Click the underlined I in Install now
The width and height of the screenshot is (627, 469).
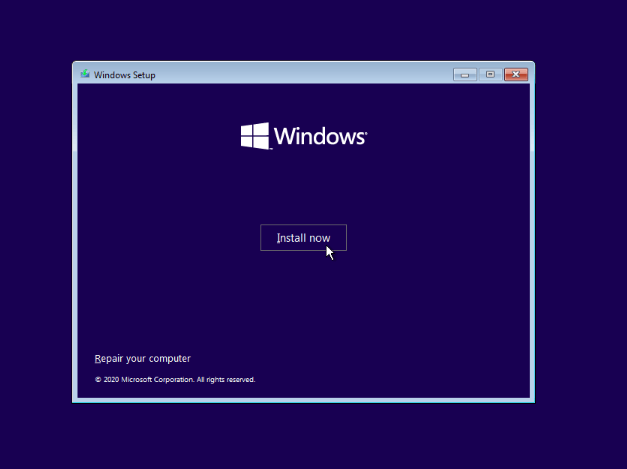(278, 238)
